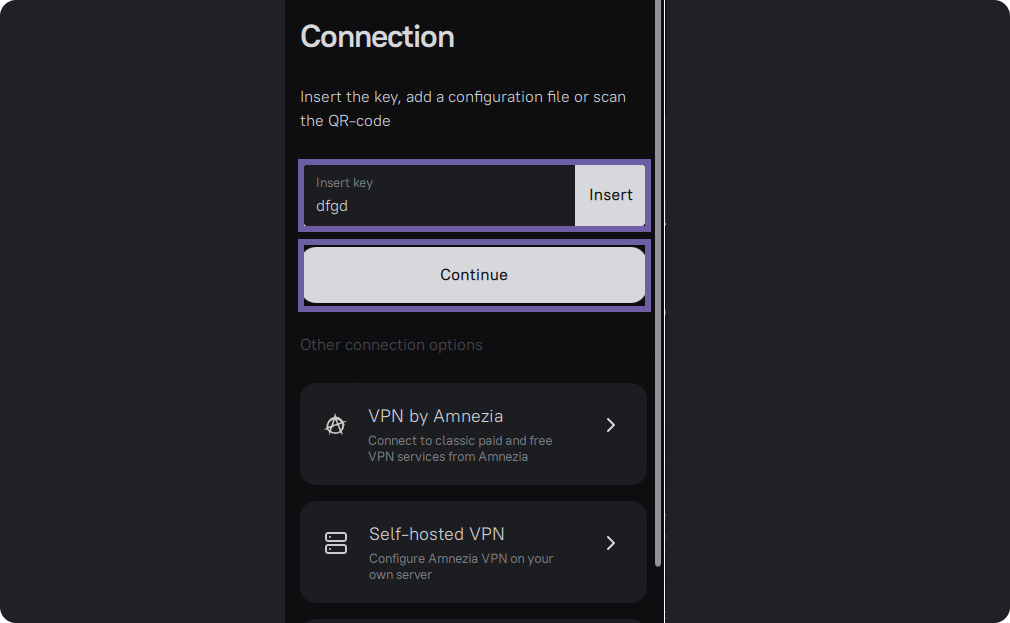Click the Continue button
Screen dimensions: 1010x623
[x=474, y=274]
